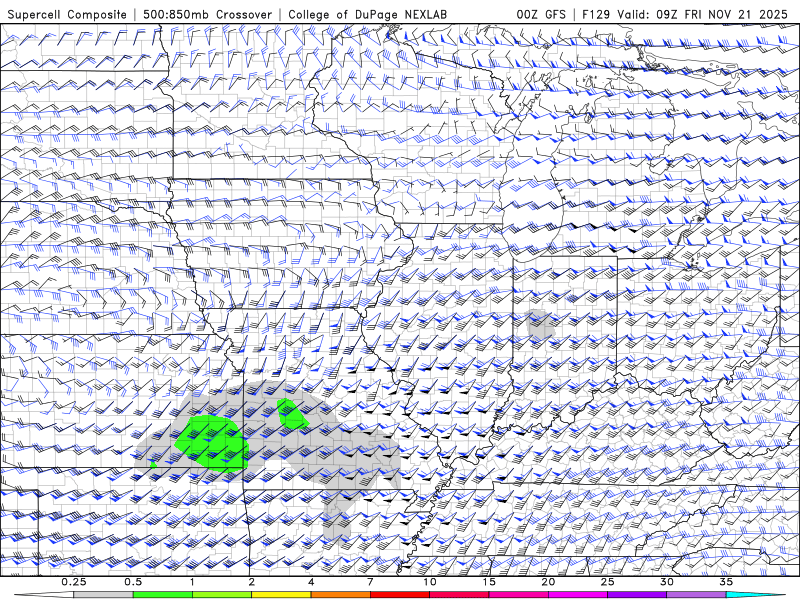Viewport: 800px width, 600px height.
Task: Click the tiny green patch beside the large green area
Action: (154, 464)
